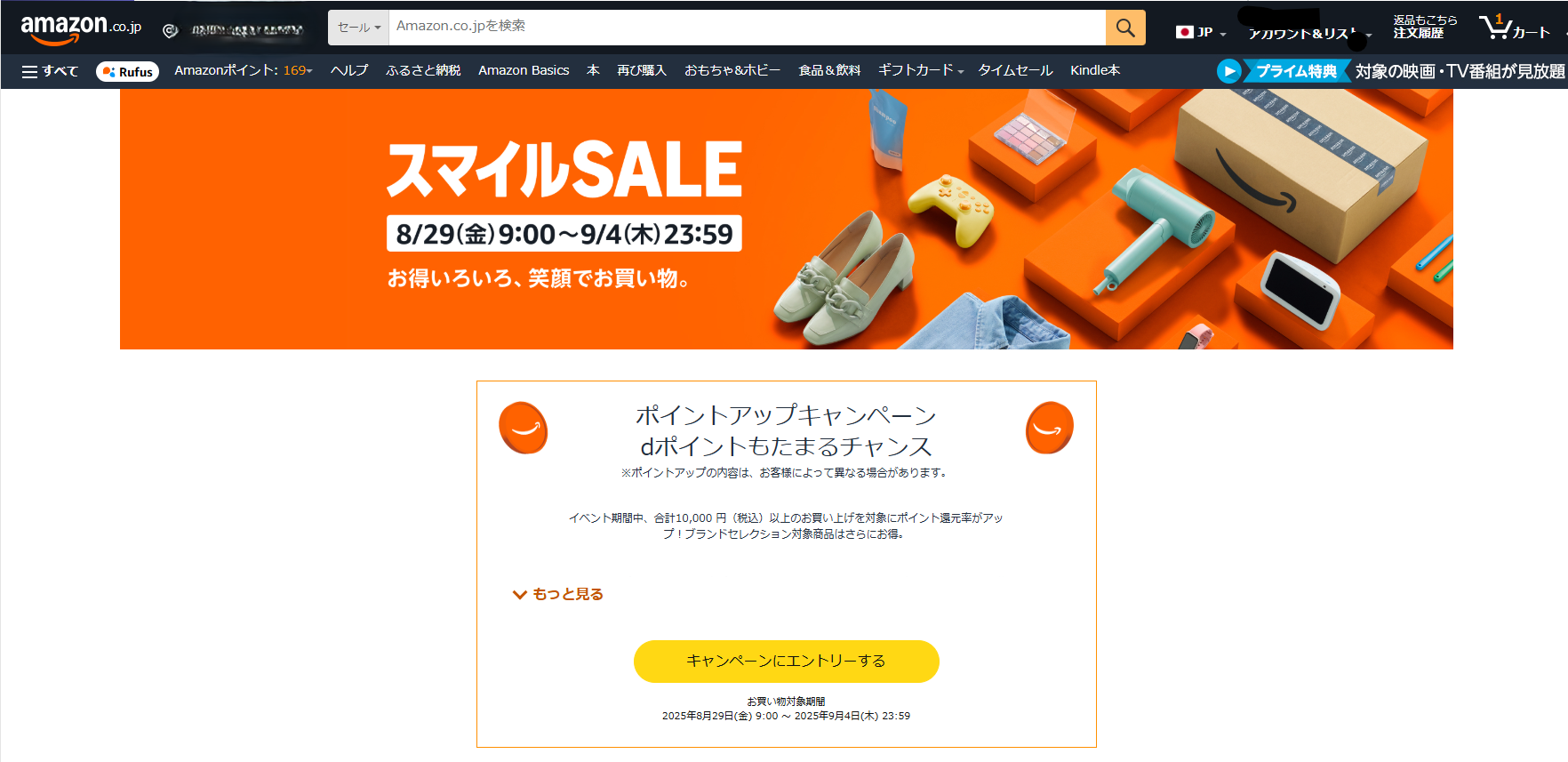Go to ふるさと納税 in navigation bar
The image size is (1568, 762).
click(x=423, y=70)
